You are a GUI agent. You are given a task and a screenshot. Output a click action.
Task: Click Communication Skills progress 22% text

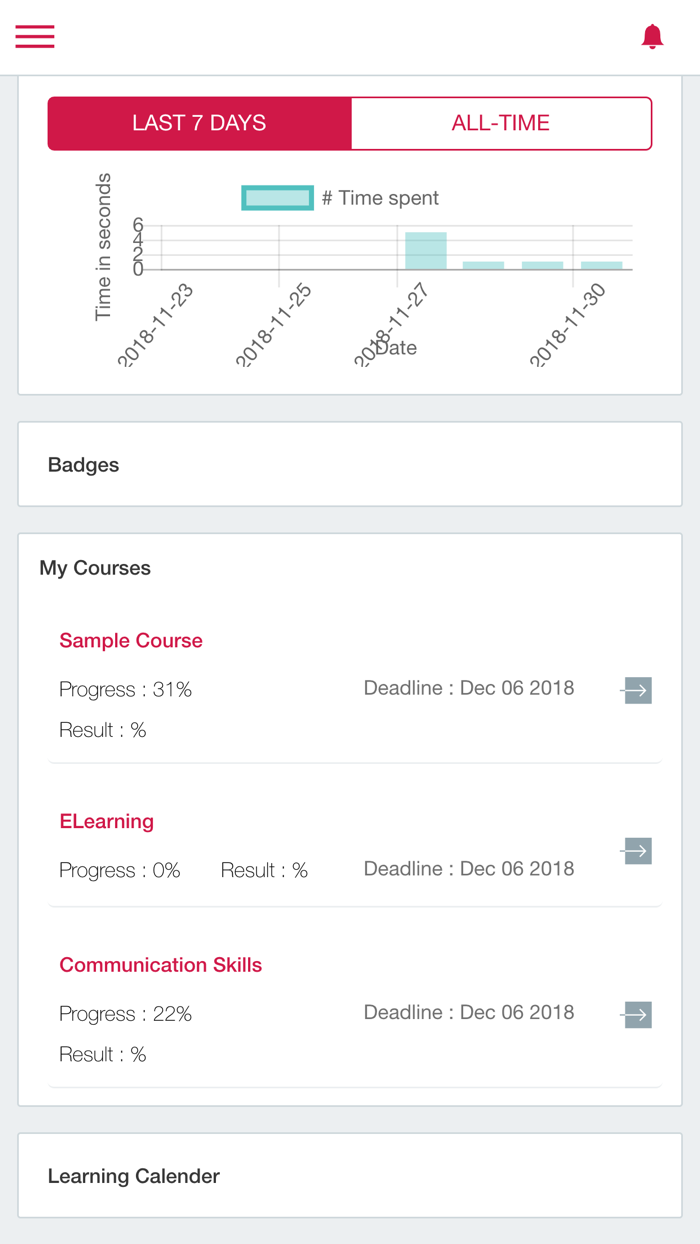[126, 1014]
